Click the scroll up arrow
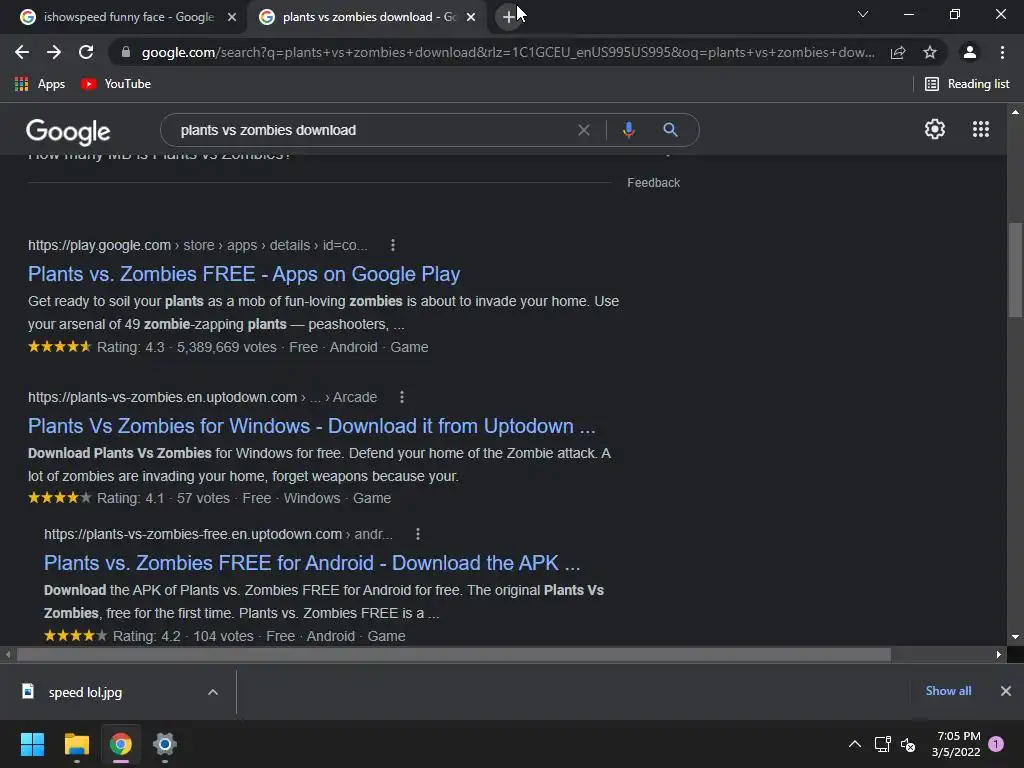 (1015, 112)
